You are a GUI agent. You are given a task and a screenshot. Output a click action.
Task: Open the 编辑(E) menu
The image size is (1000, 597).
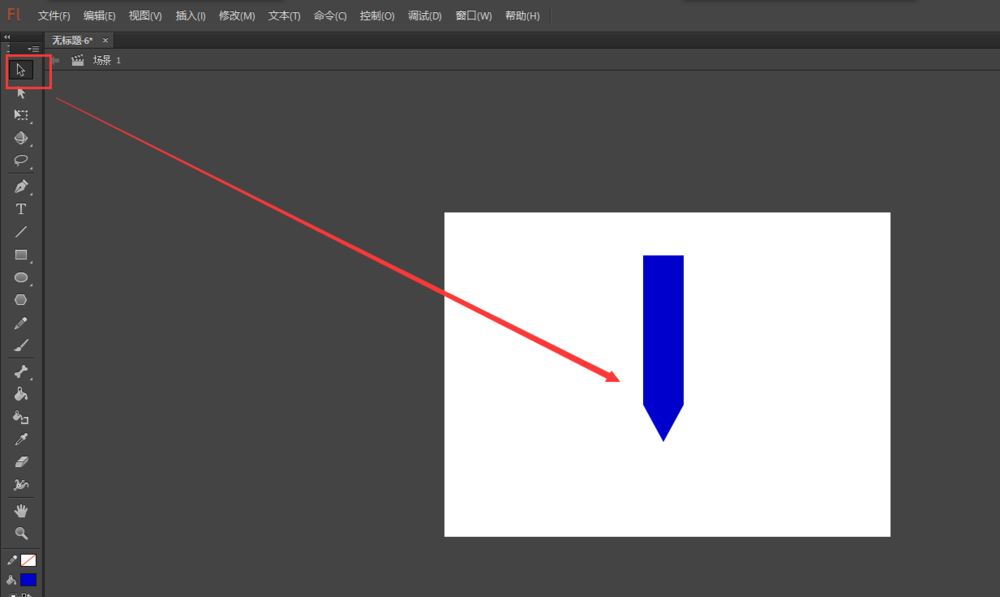(x=99, y=16)
